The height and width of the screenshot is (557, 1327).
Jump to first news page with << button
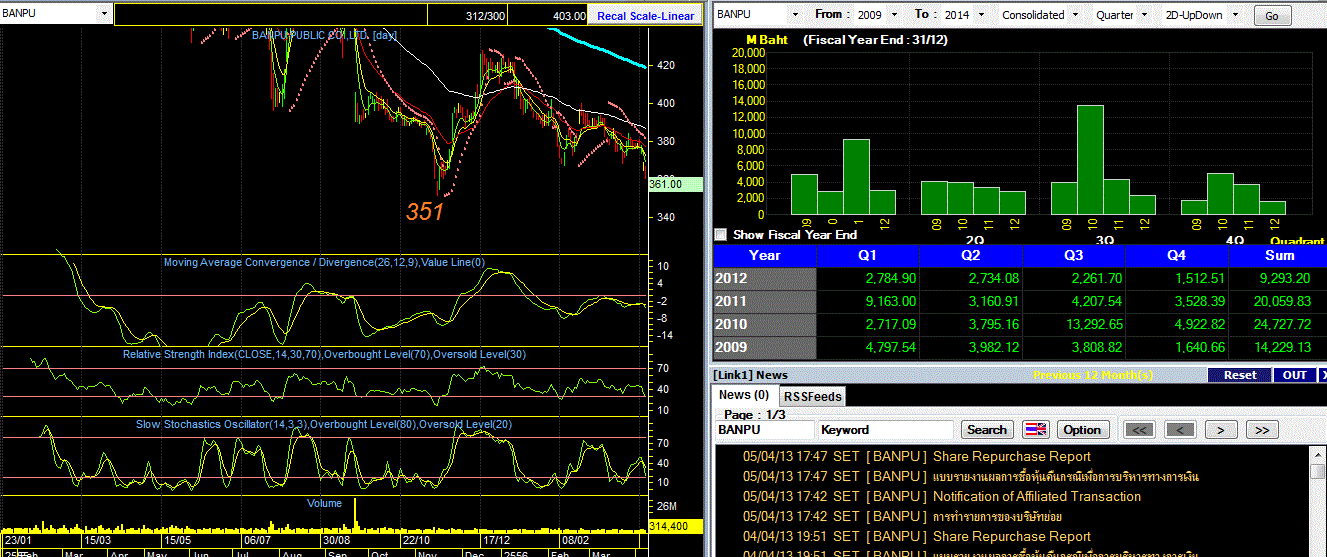tap(1140, 430)
